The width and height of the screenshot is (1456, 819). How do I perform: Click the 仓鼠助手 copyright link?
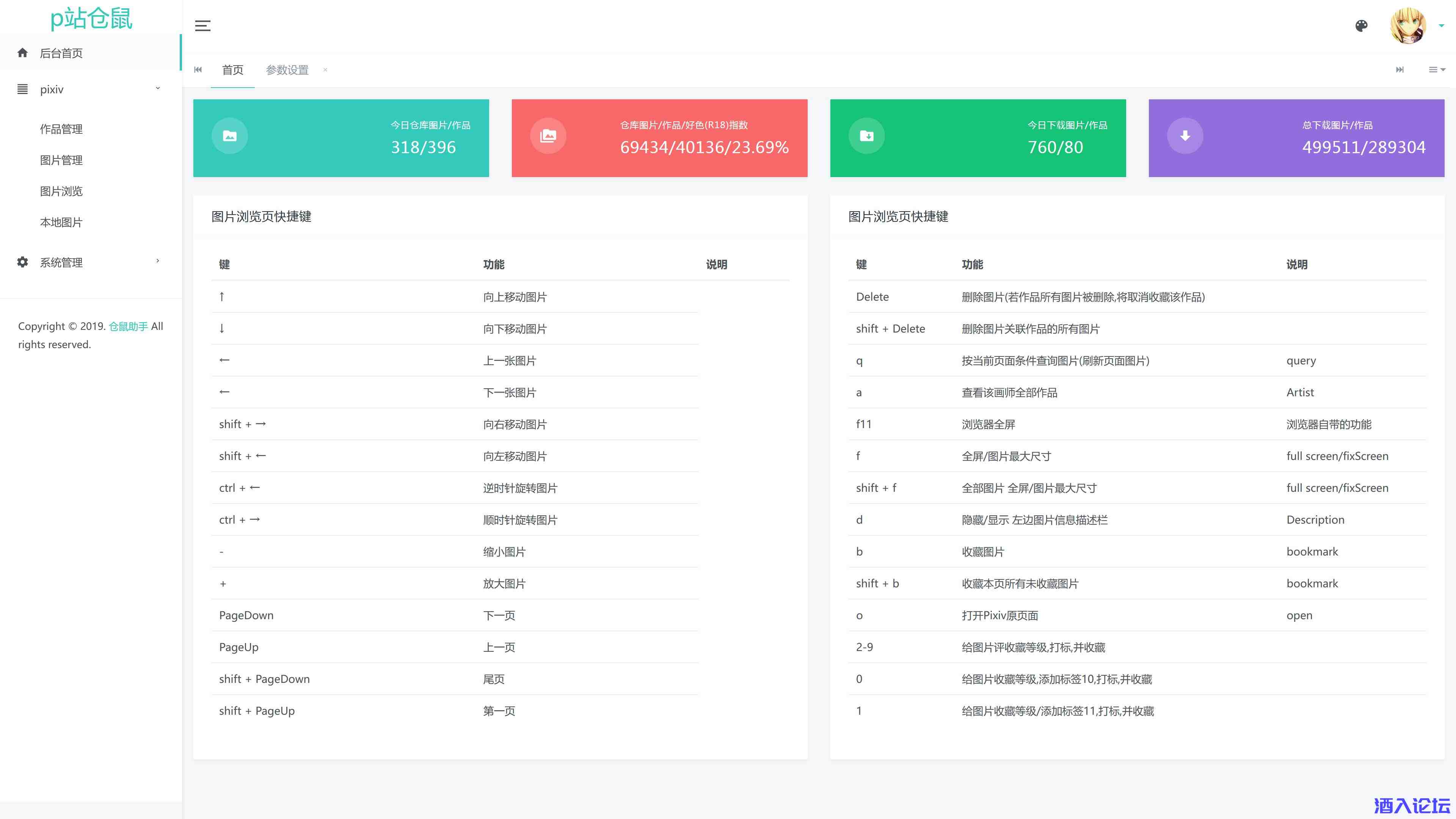click(128, 326)
